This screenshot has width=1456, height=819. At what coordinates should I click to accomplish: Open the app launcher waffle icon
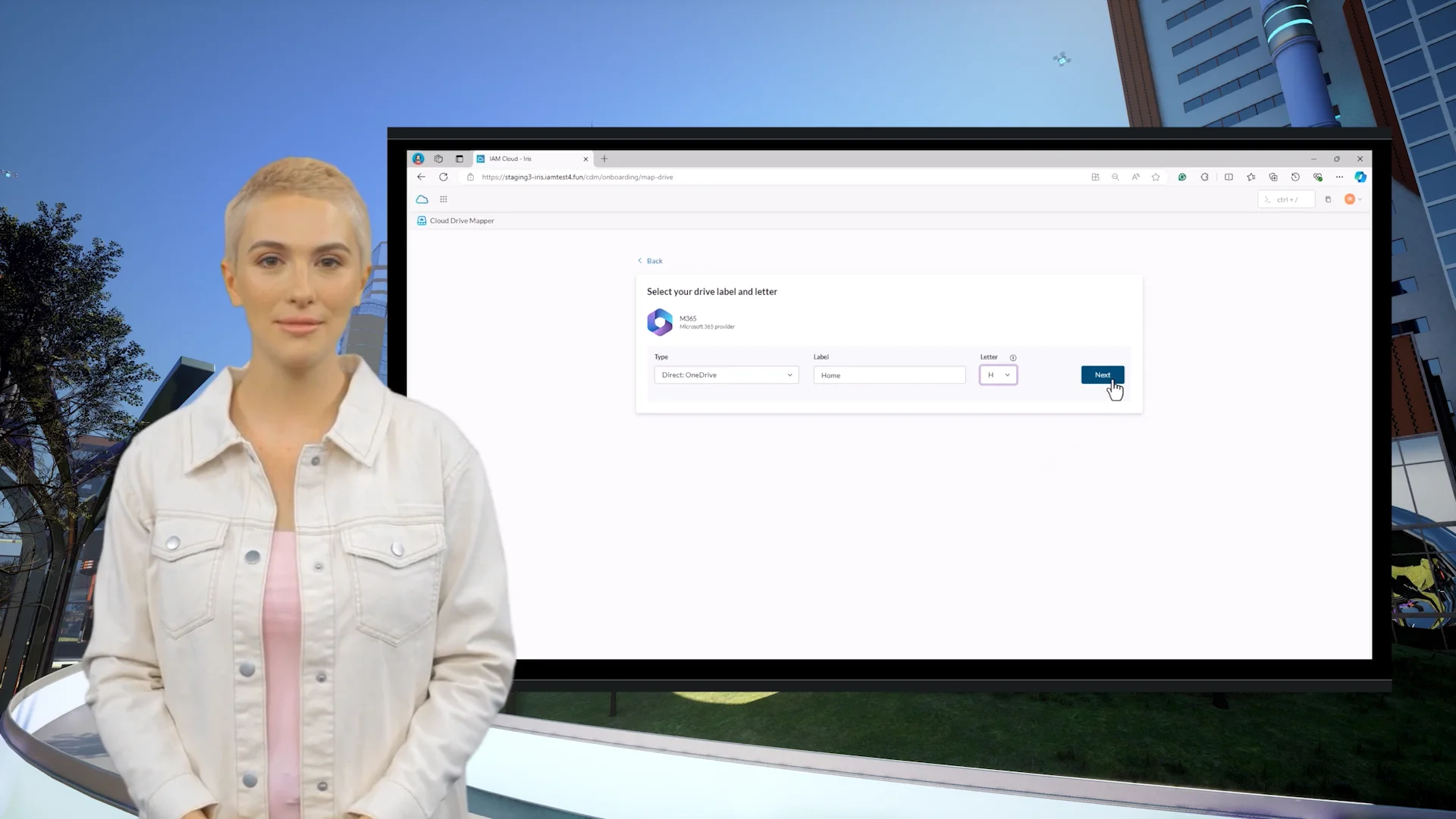444,199
